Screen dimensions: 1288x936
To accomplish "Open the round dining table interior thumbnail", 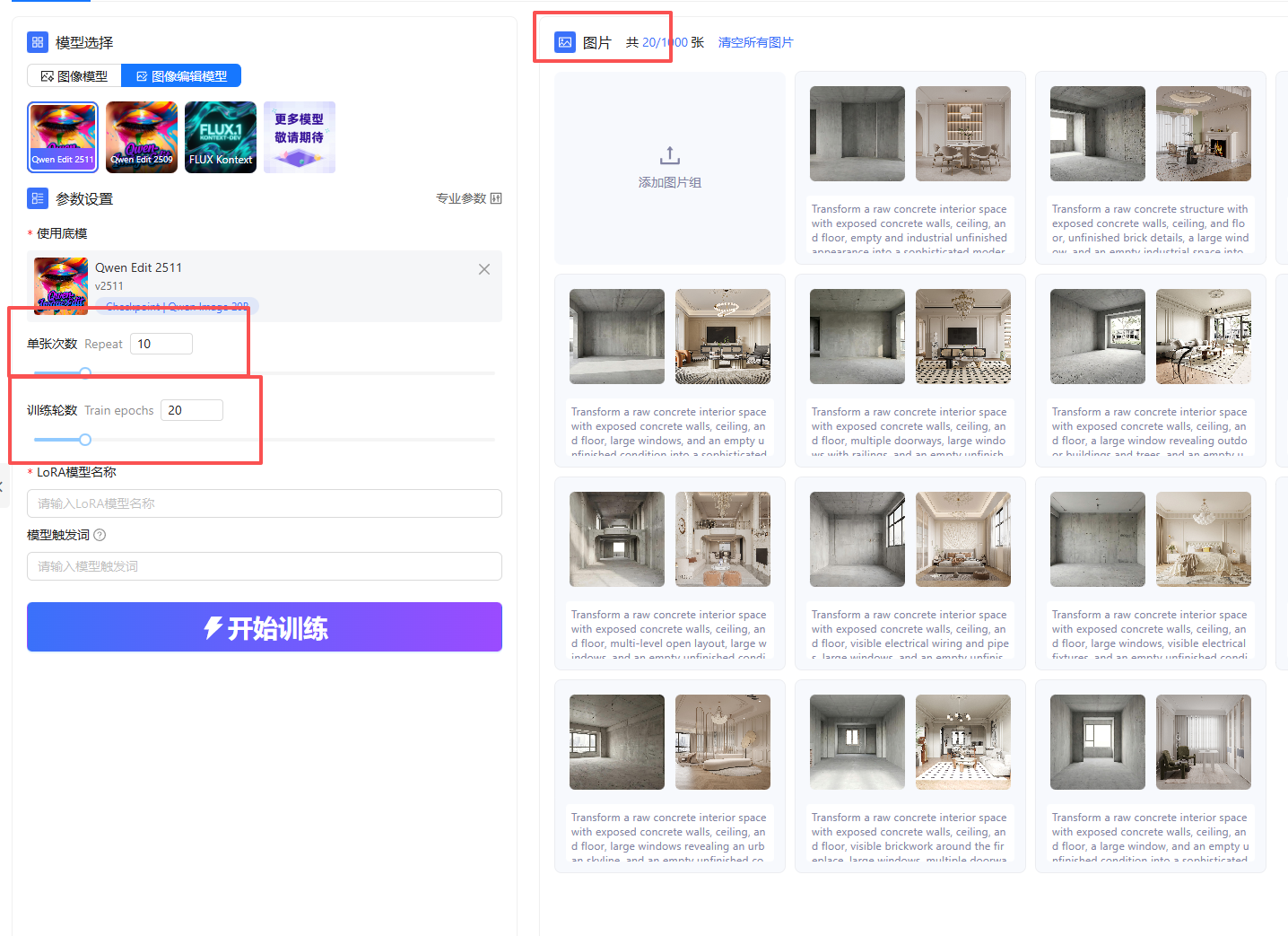I will (x=963, y=134).
